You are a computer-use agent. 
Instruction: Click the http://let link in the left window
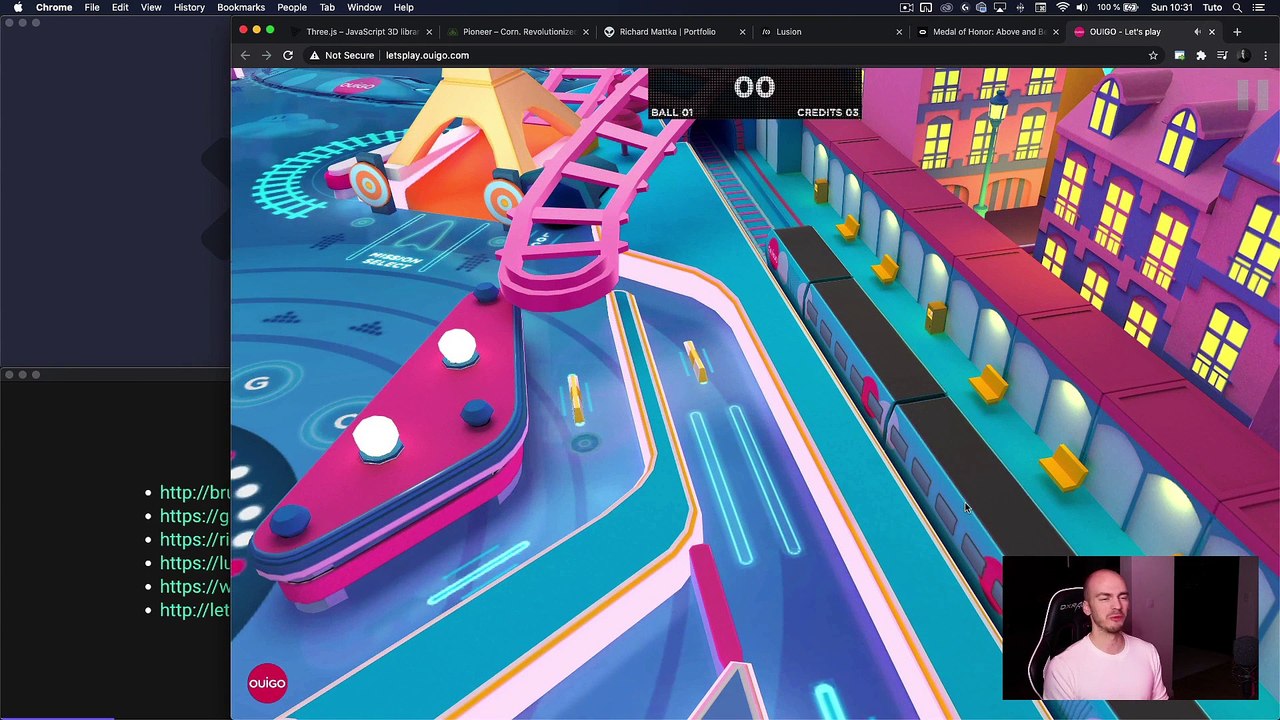click(195, 610)
